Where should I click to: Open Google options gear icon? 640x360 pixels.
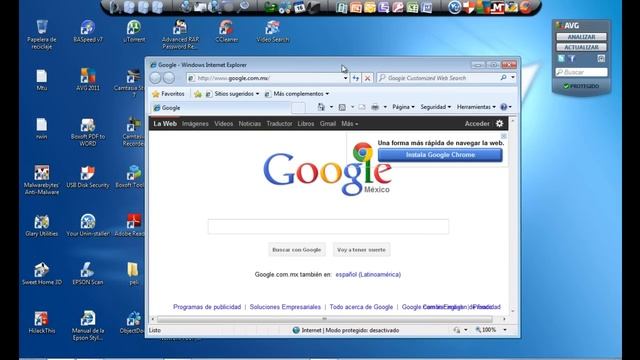[500, 123]
